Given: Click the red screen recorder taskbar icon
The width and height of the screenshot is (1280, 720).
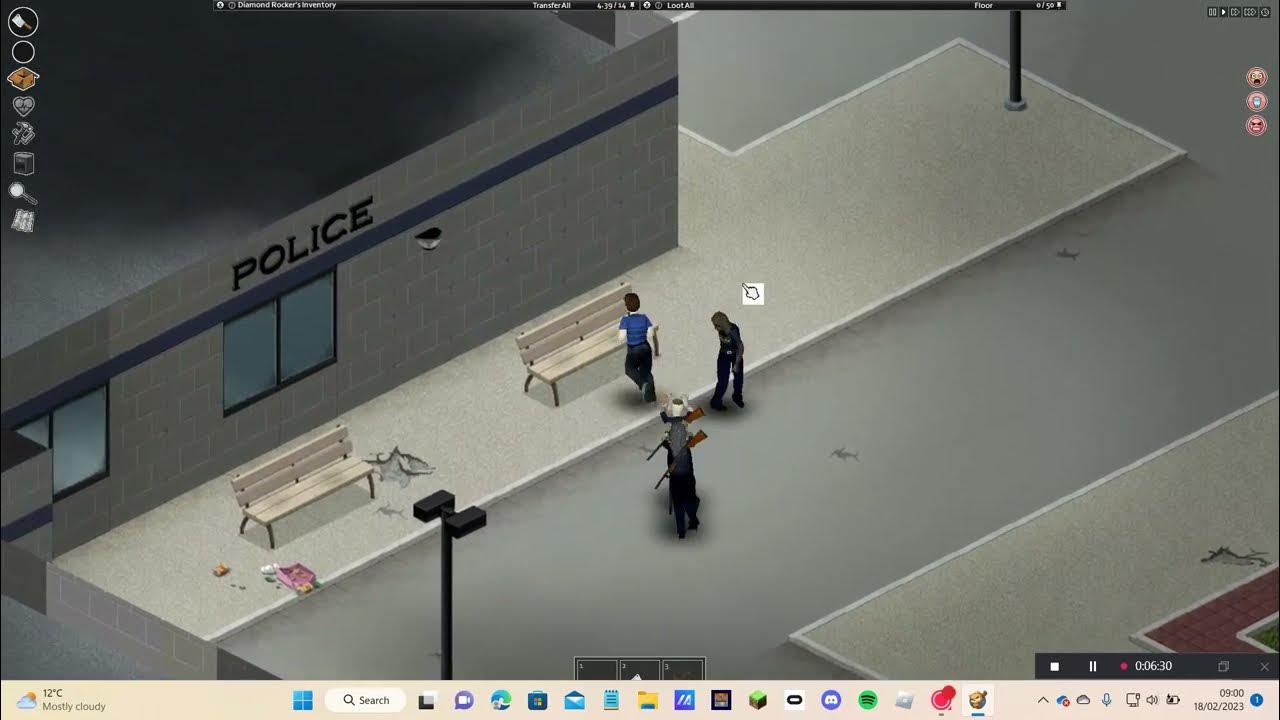Looking at the screenshot, I should coord(942,700).
